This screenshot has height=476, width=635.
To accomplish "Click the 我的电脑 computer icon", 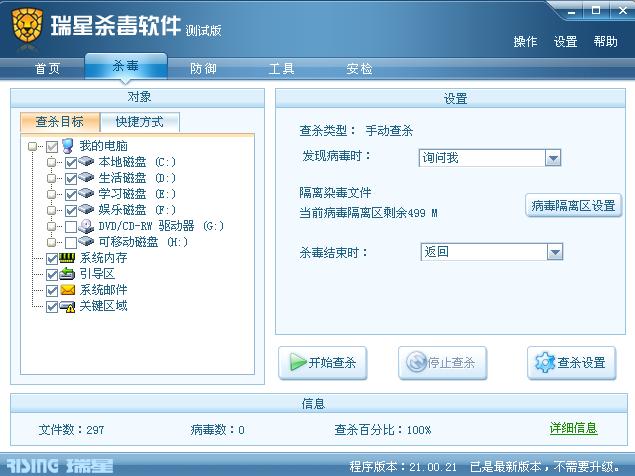I will tap(68, 146).
